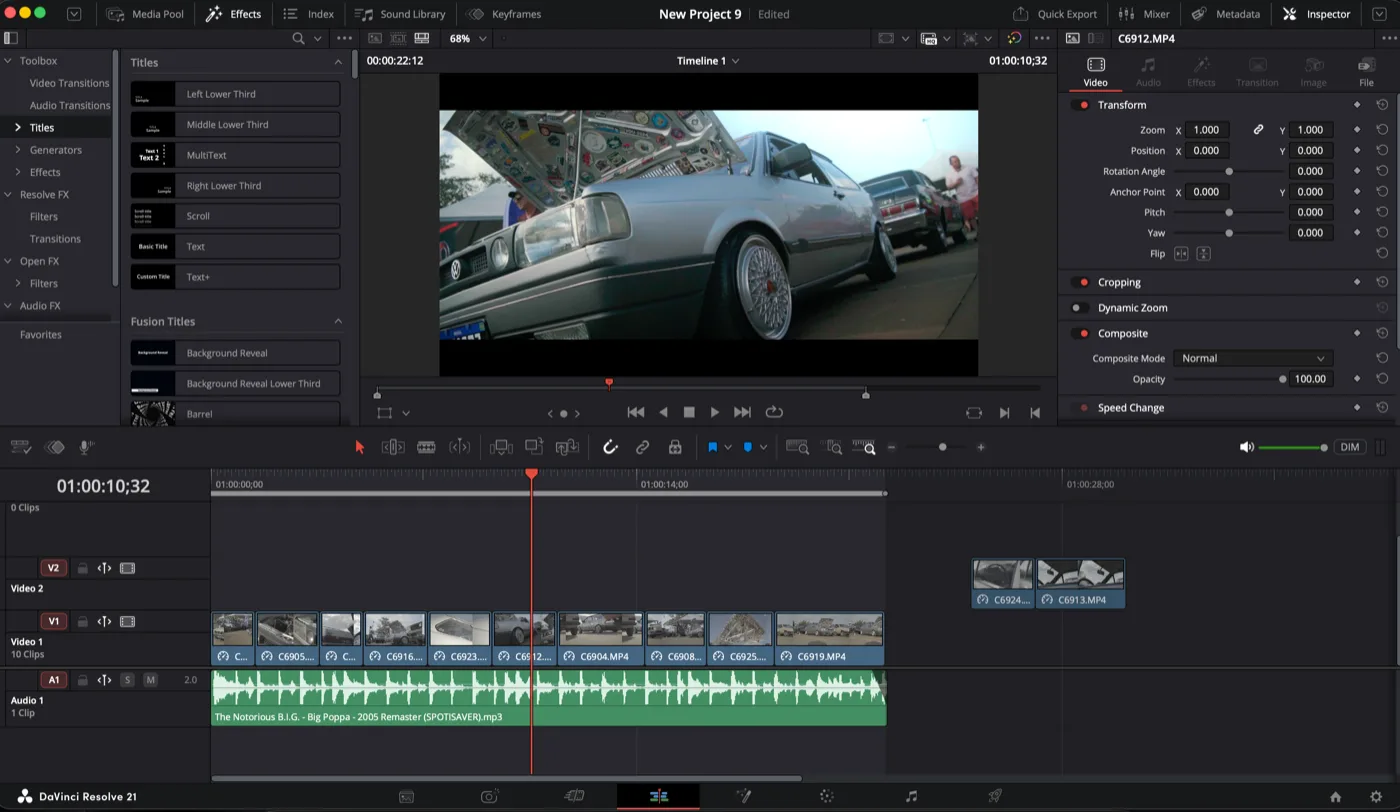This screenshot has width=1400, height=812.
Task: Jump to the last frame
Action: pyautogui.click(x=742, y=412)
